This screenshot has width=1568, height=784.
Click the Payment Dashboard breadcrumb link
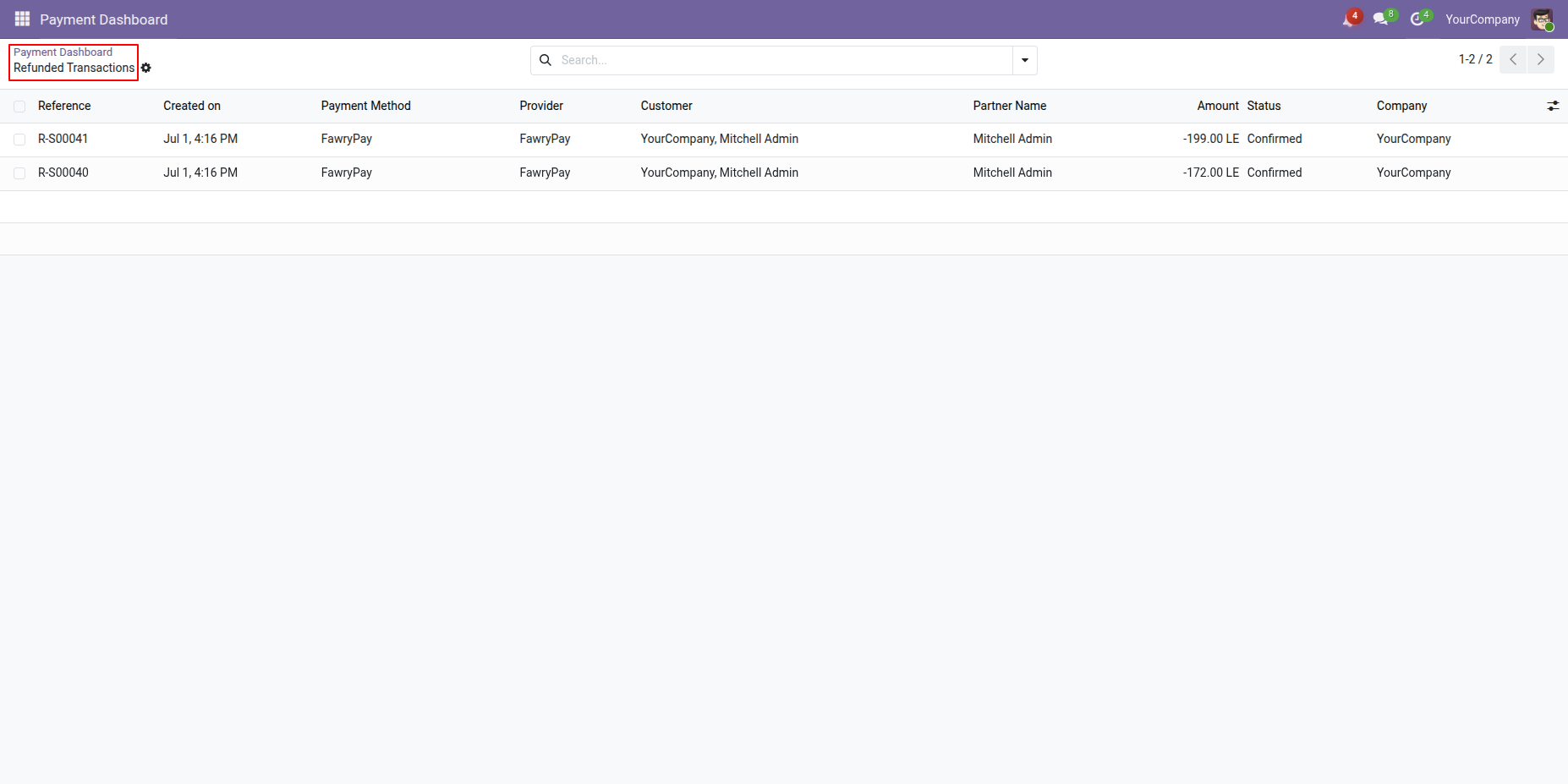pyautogui.click(x=63, y=52)
